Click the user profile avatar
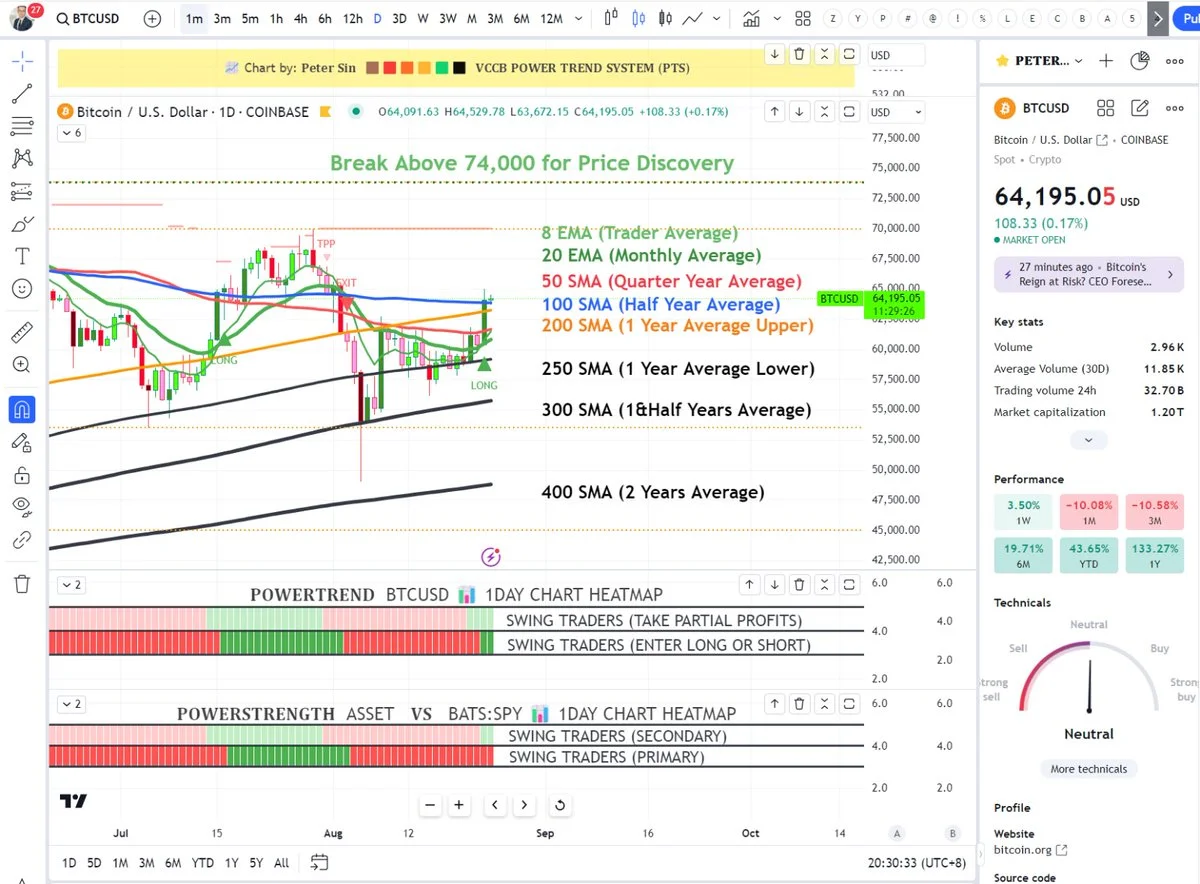Viewport: 1200px width, 884px height. tap(24, 18)
